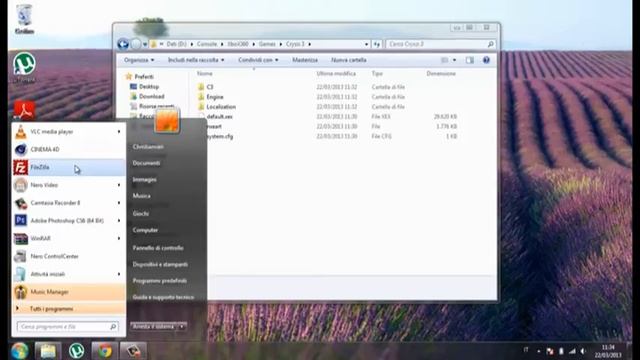Image resolution: width=640 pixels, height=360 pixels.
Task: Open Programmi predefiniti
Action: tap(160, 281)
